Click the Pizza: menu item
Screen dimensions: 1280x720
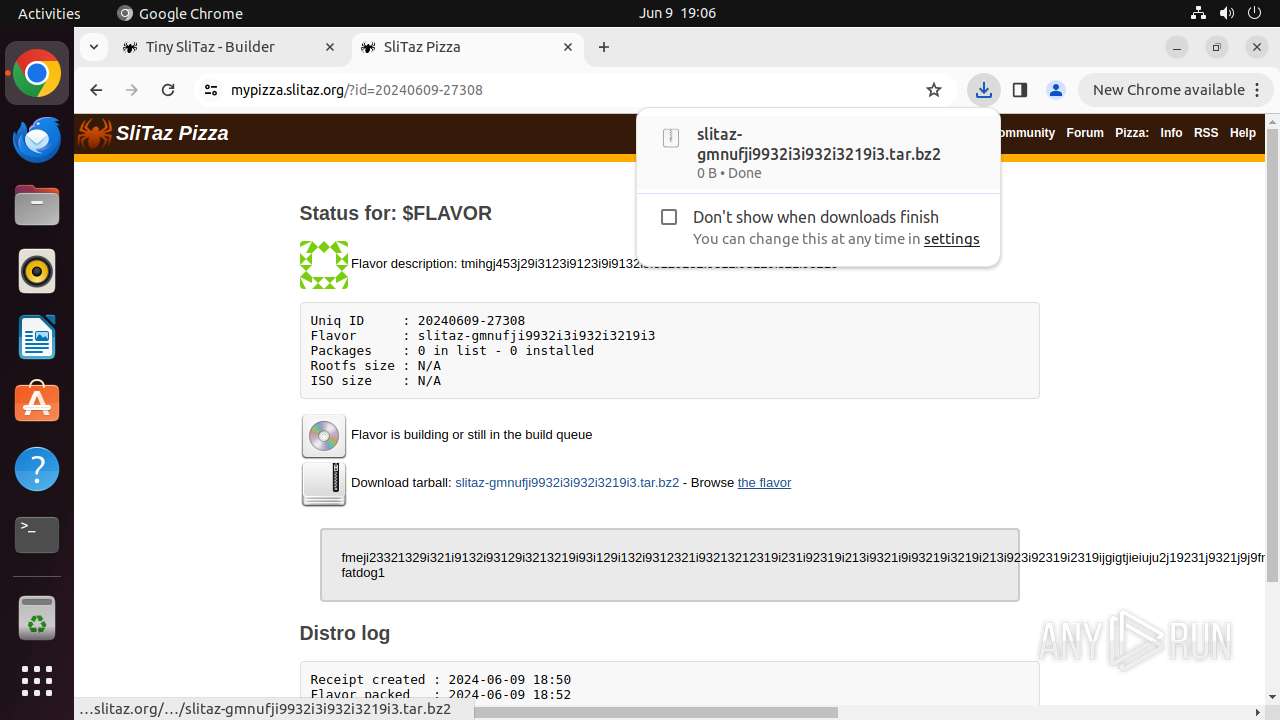click(1132, 133)
